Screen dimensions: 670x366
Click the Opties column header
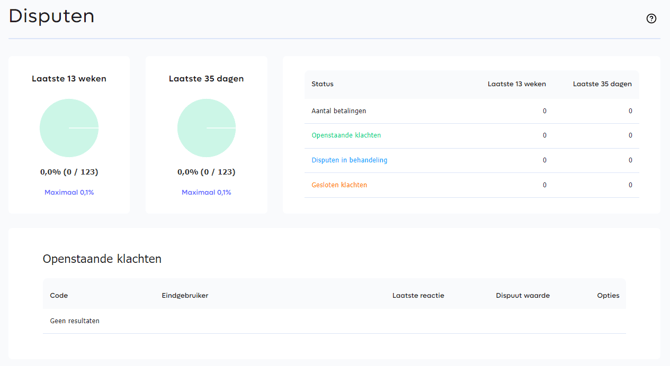608,296
